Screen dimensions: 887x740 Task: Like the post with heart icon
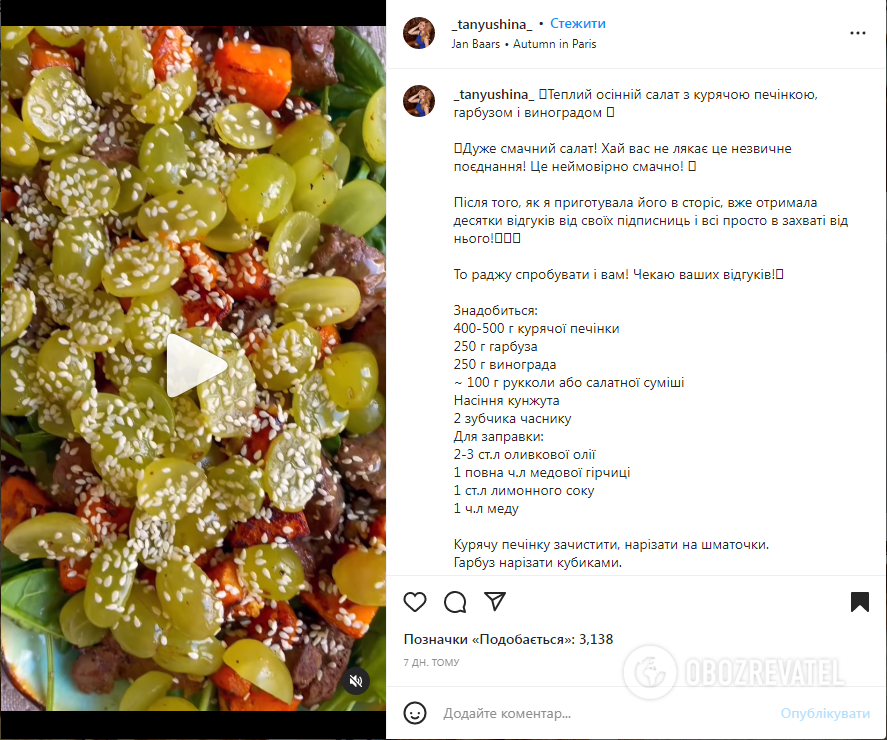[415, 602]
